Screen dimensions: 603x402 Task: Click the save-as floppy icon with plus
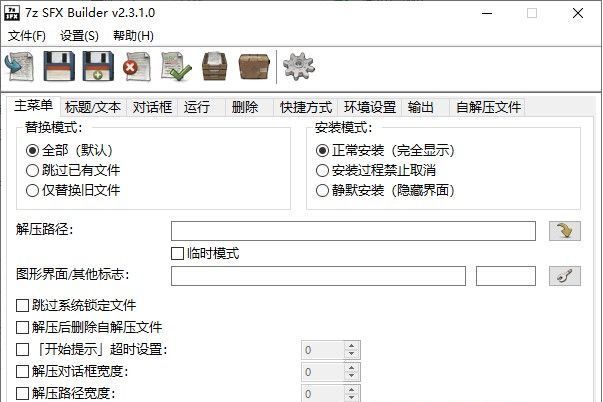tap(98, 67)
